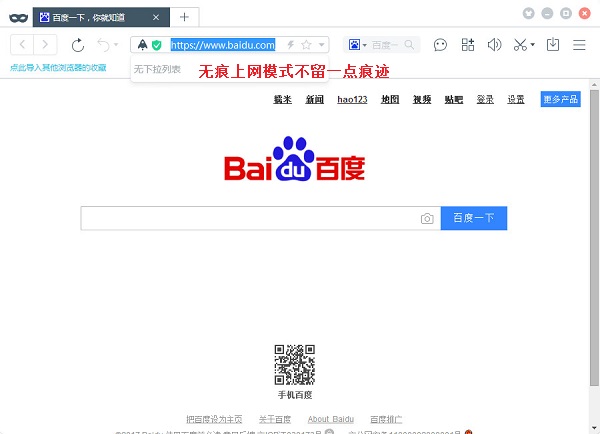Select the 百度一下 browser tab
The image size is (600, 434).
point(101,17)
